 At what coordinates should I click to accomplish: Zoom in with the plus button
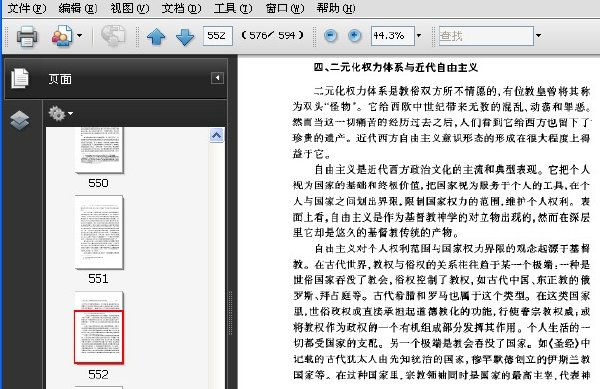coord(355,36)
